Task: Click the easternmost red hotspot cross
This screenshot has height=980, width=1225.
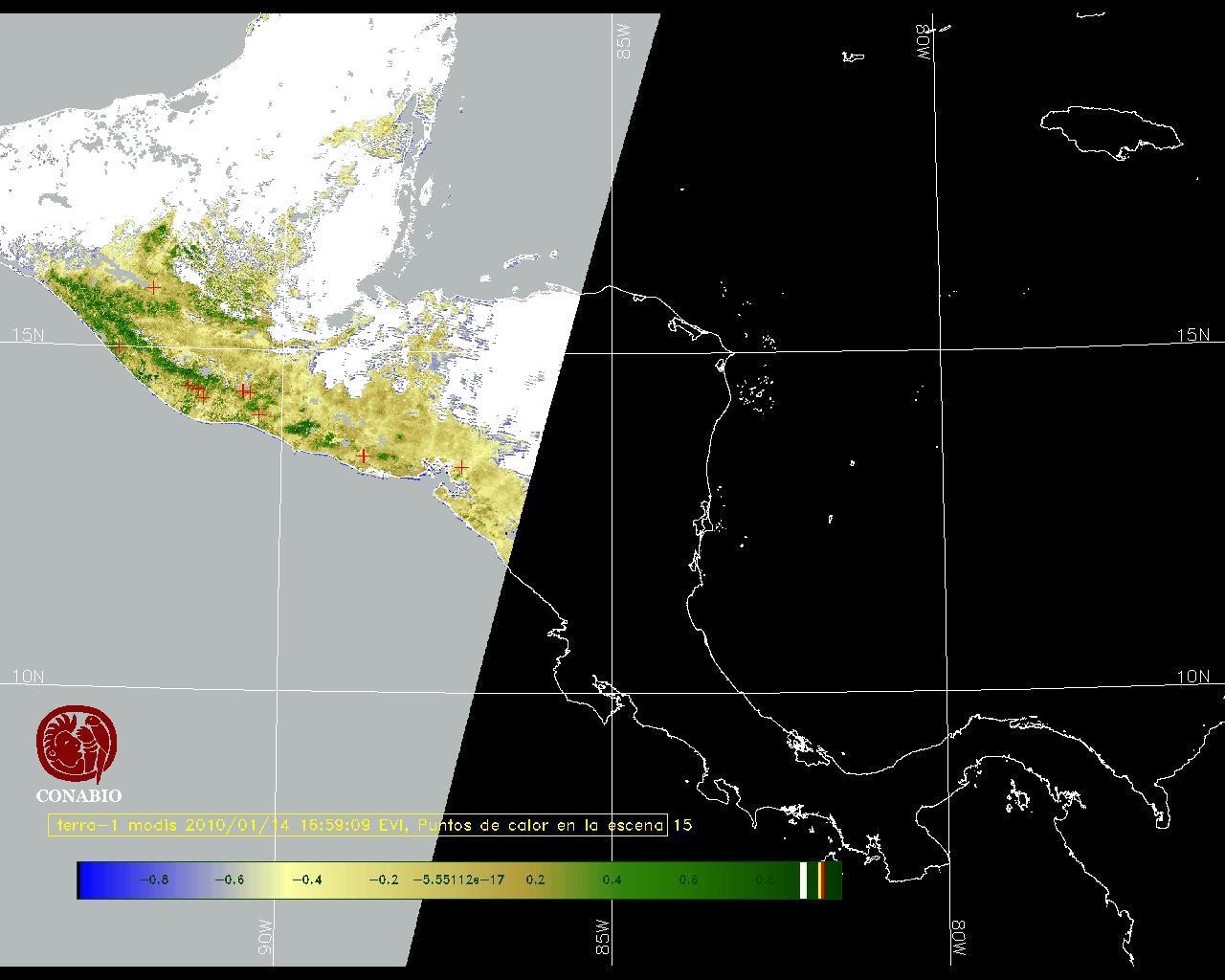Action: tap(461, 467)
